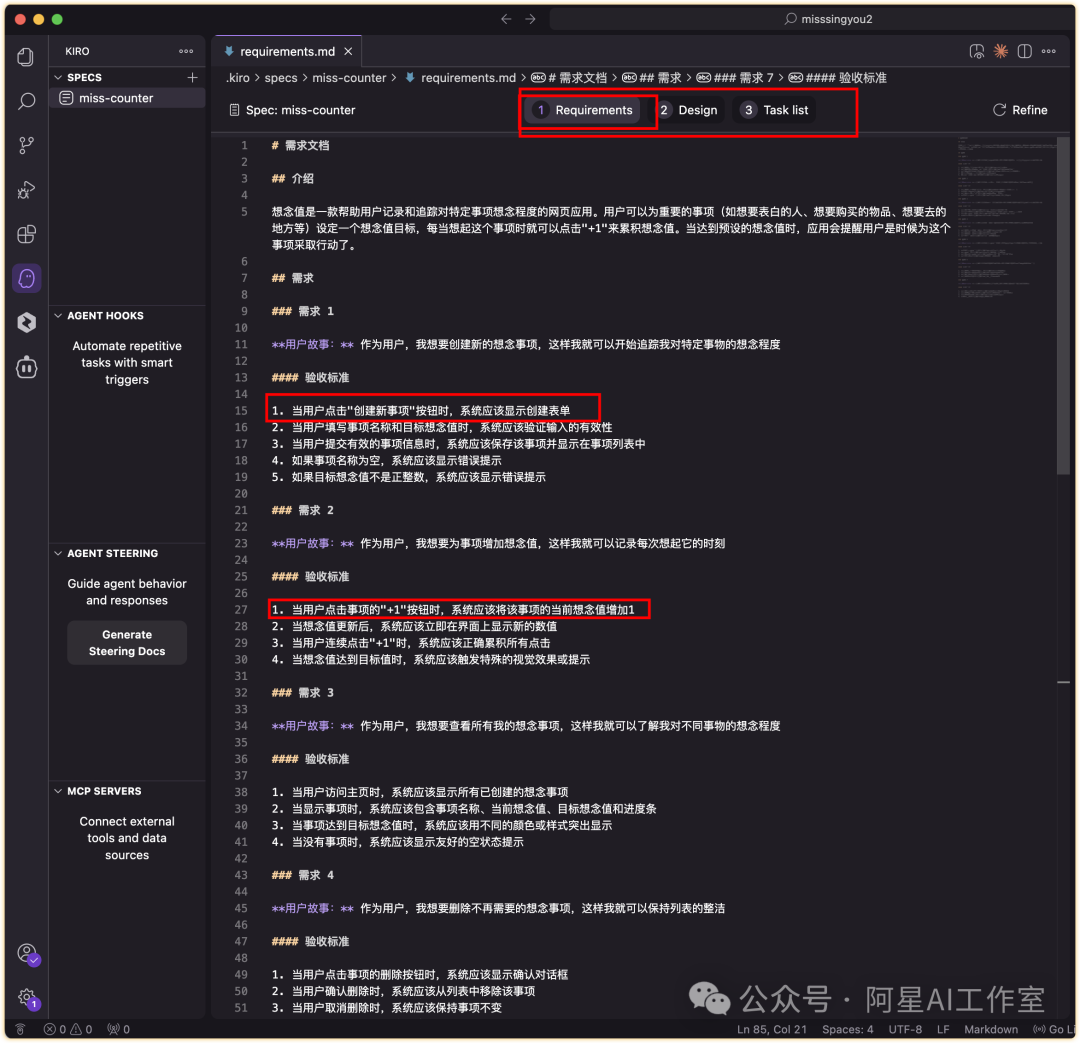This screenshot has width=1080, height=1043.
Task: Click Ln 85, Col 21 status entry
Action: pos(771,1029)
